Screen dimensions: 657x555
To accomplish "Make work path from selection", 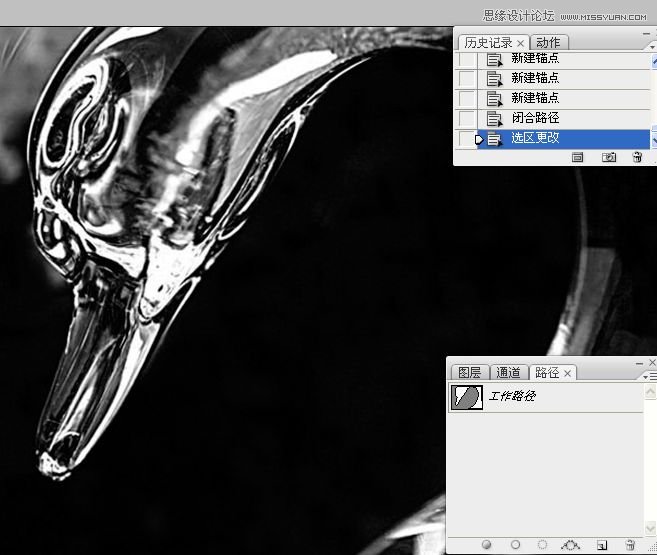I will pos(572,545).
